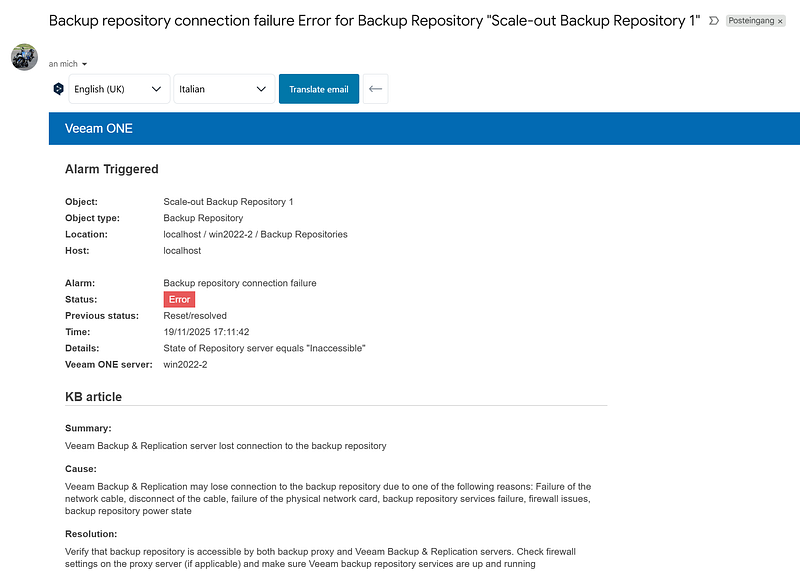Image resolution: width=800 pixels, height=588 pixels.
Task: Click the Alarm Triggered heading
Action: (x=111, y=169)
